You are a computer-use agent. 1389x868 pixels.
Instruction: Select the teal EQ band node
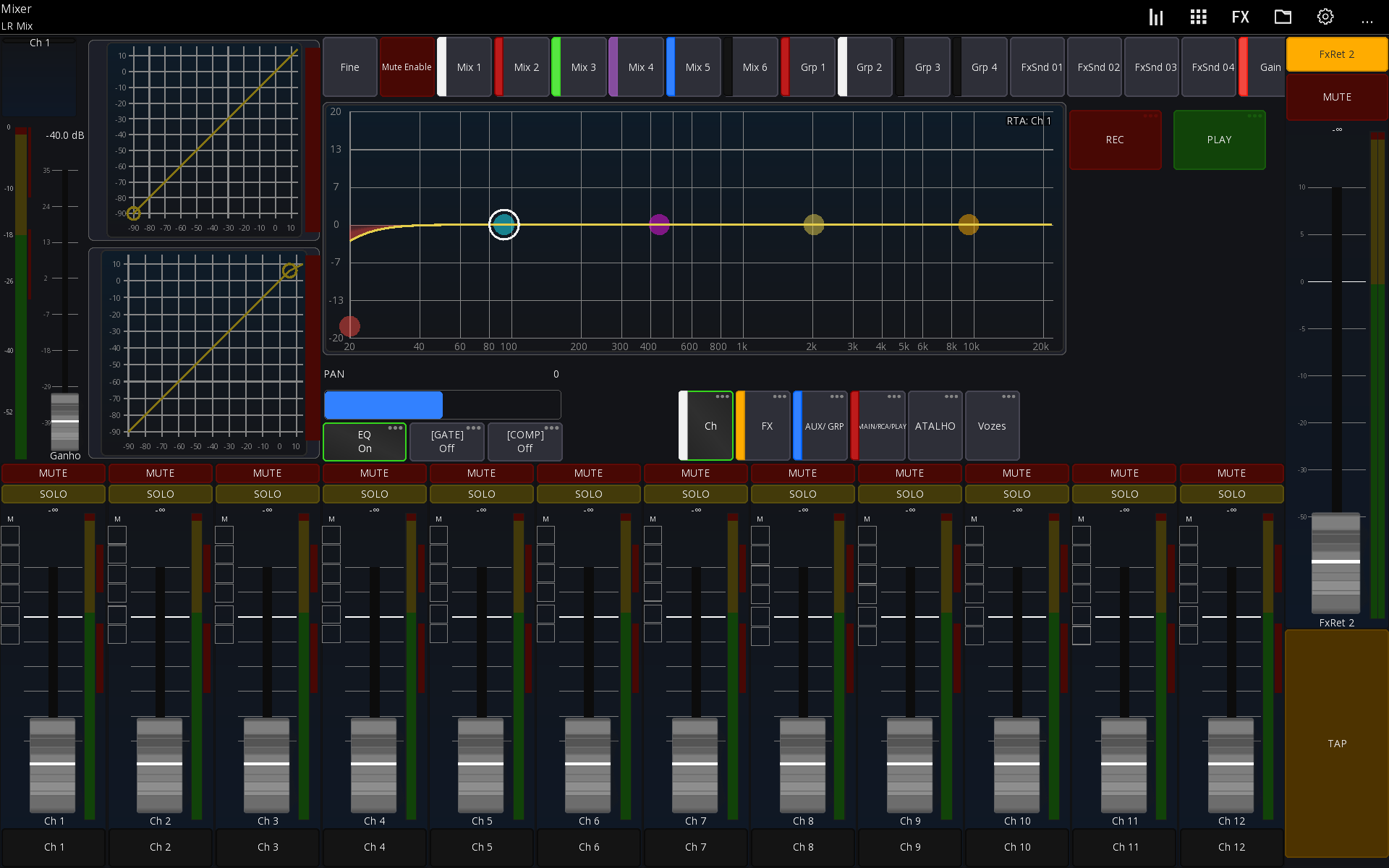point(504,224)
